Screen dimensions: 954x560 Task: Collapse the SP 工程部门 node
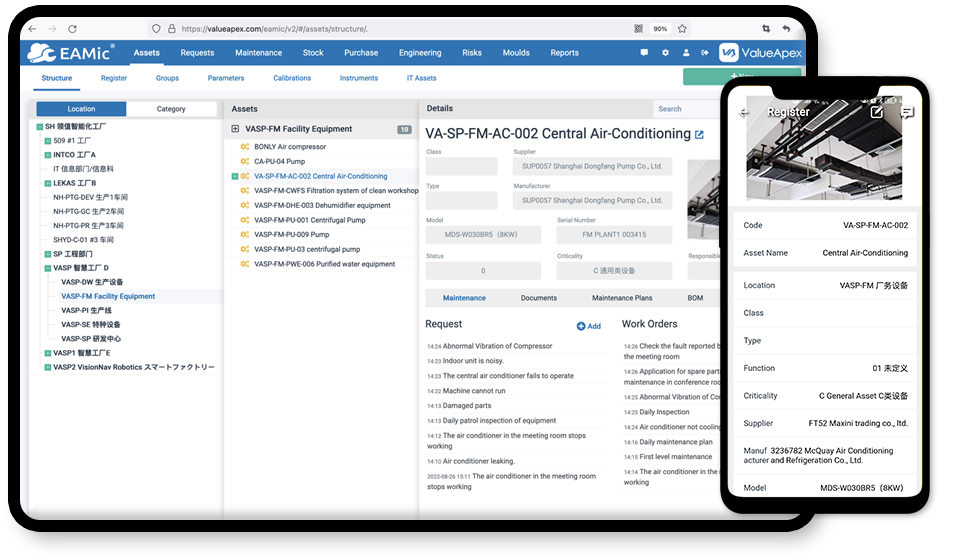(47, 254)
